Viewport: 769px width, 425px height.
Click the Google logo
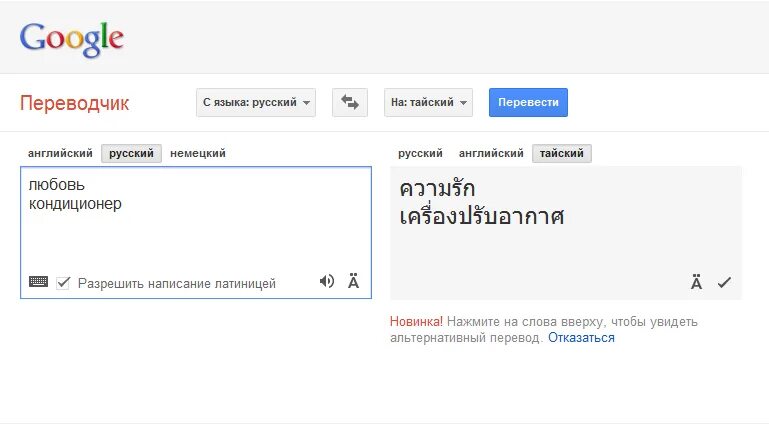(71, 38)
